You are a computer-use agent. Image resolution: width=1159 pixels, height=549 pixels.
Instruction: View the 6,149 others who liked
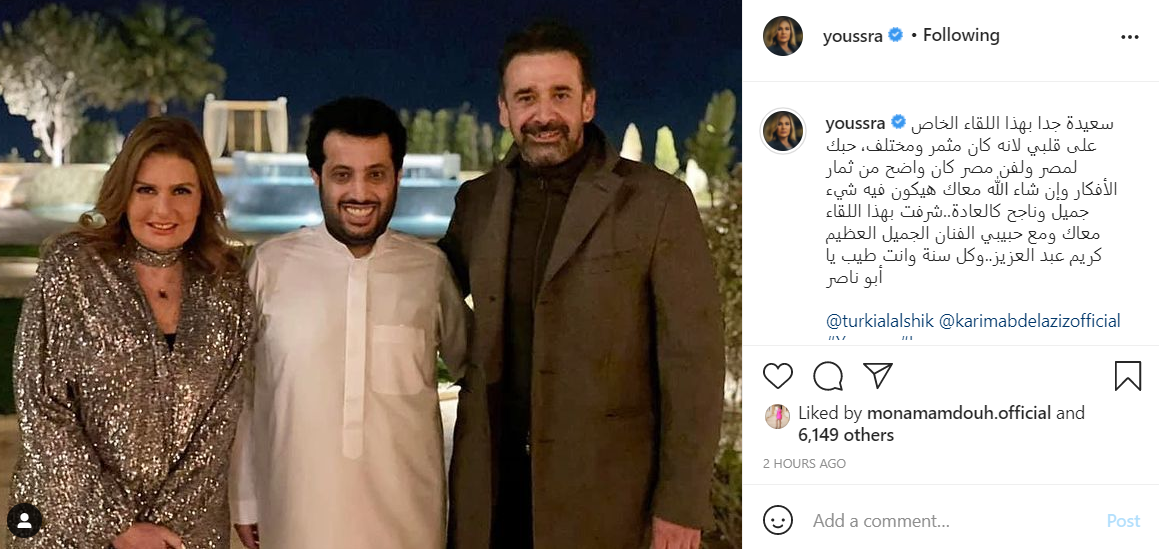(x=846, y=435)
